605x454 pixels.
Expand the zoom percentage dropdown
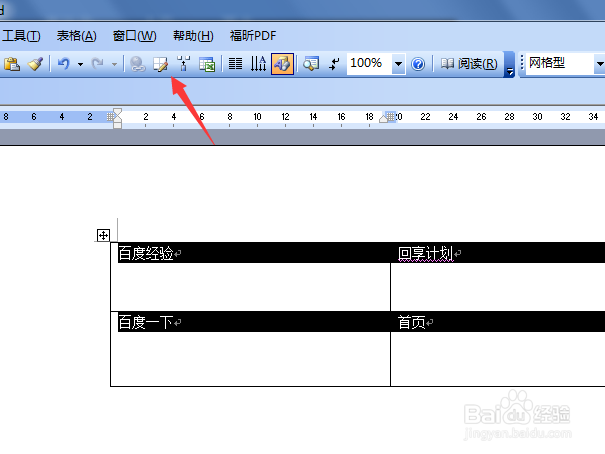click(399, 64)
